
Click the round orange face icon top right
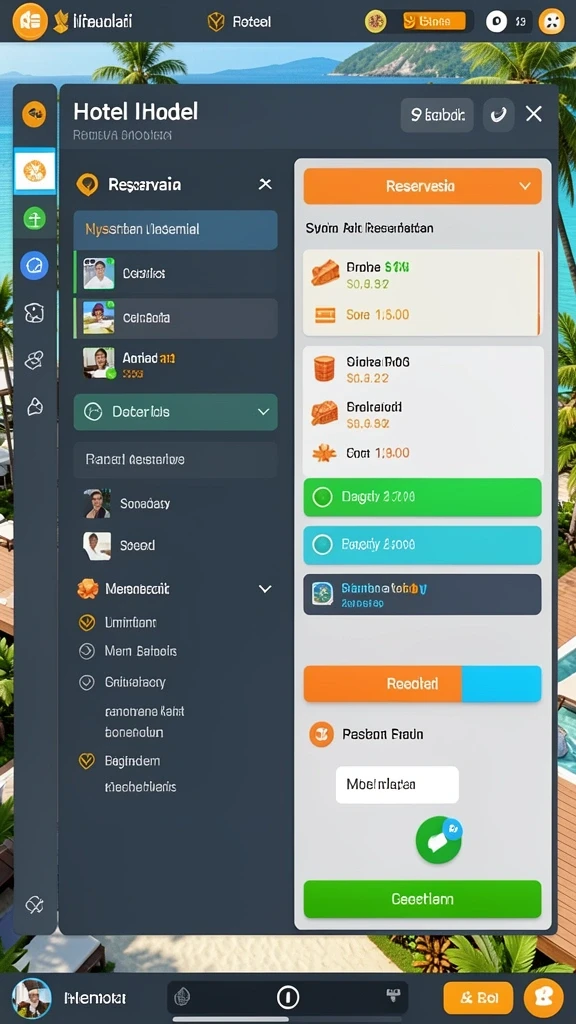click(x=551, y=22)
